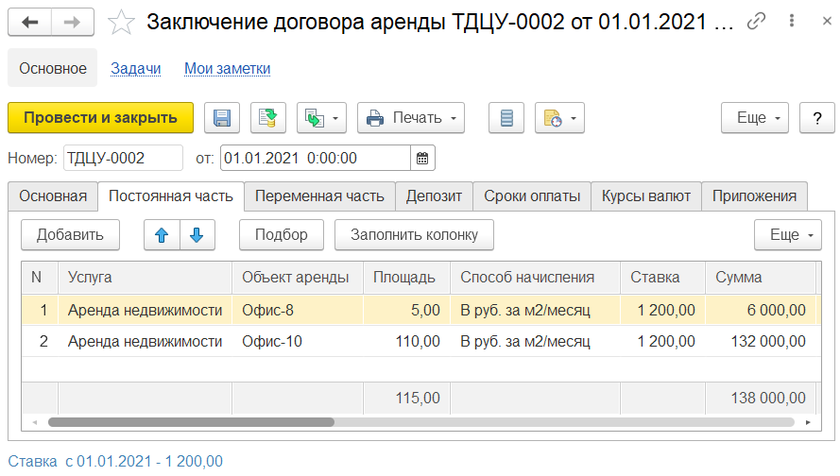
Task: Open the Печать dropdown menu
Action: [410, 118]
